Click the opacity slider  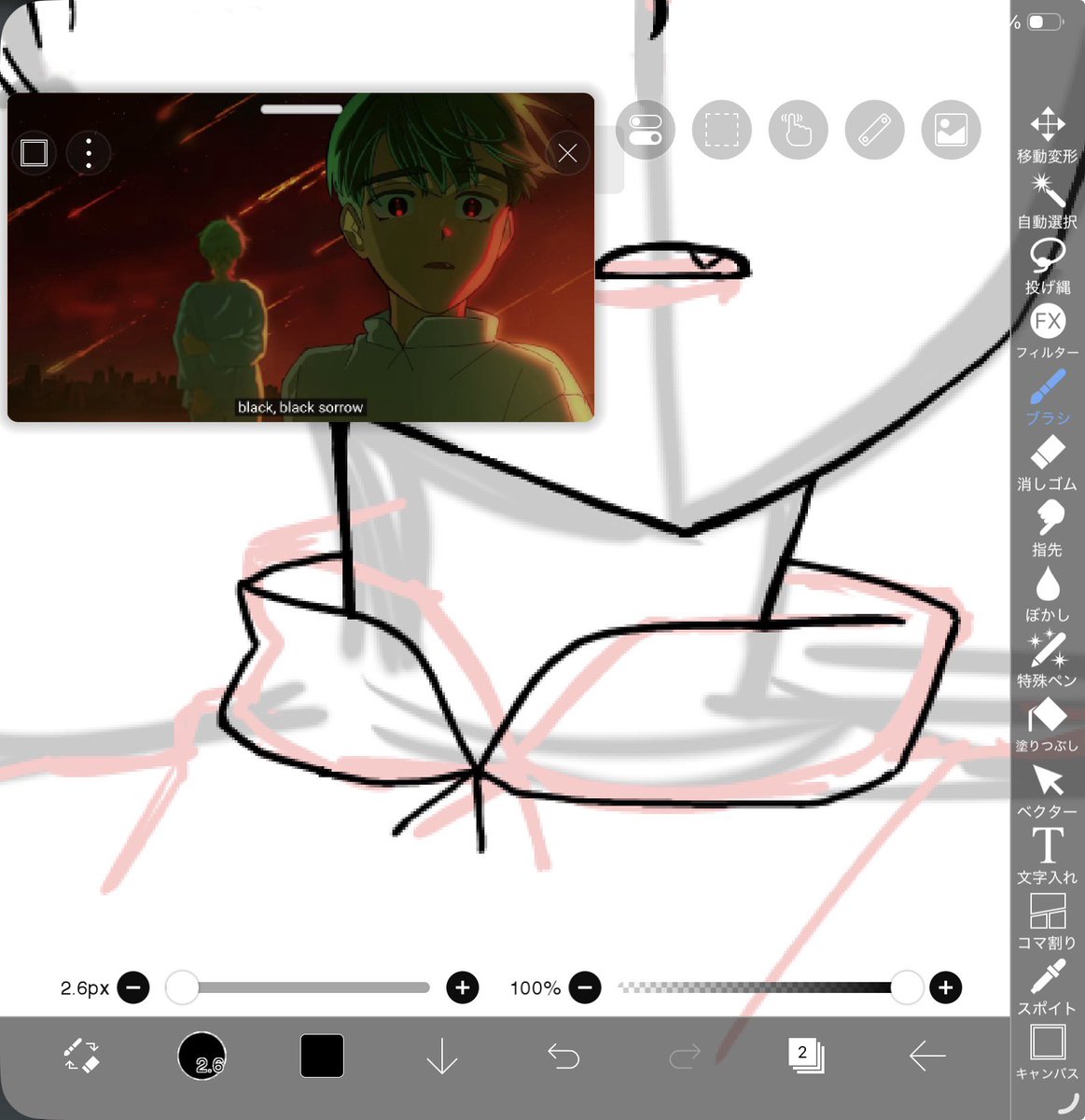point(770,987)
